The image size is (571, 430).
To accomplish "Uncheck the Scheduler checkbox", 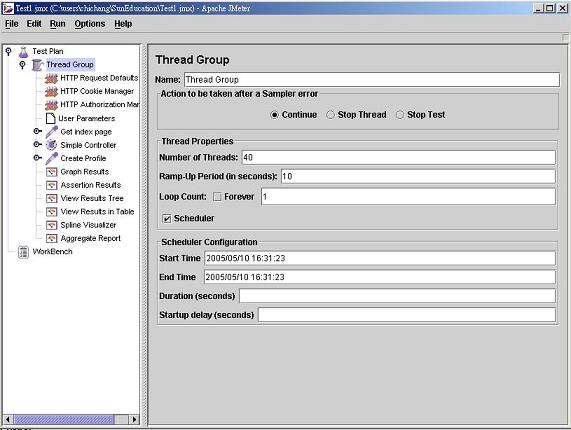I will click(166, 218).
